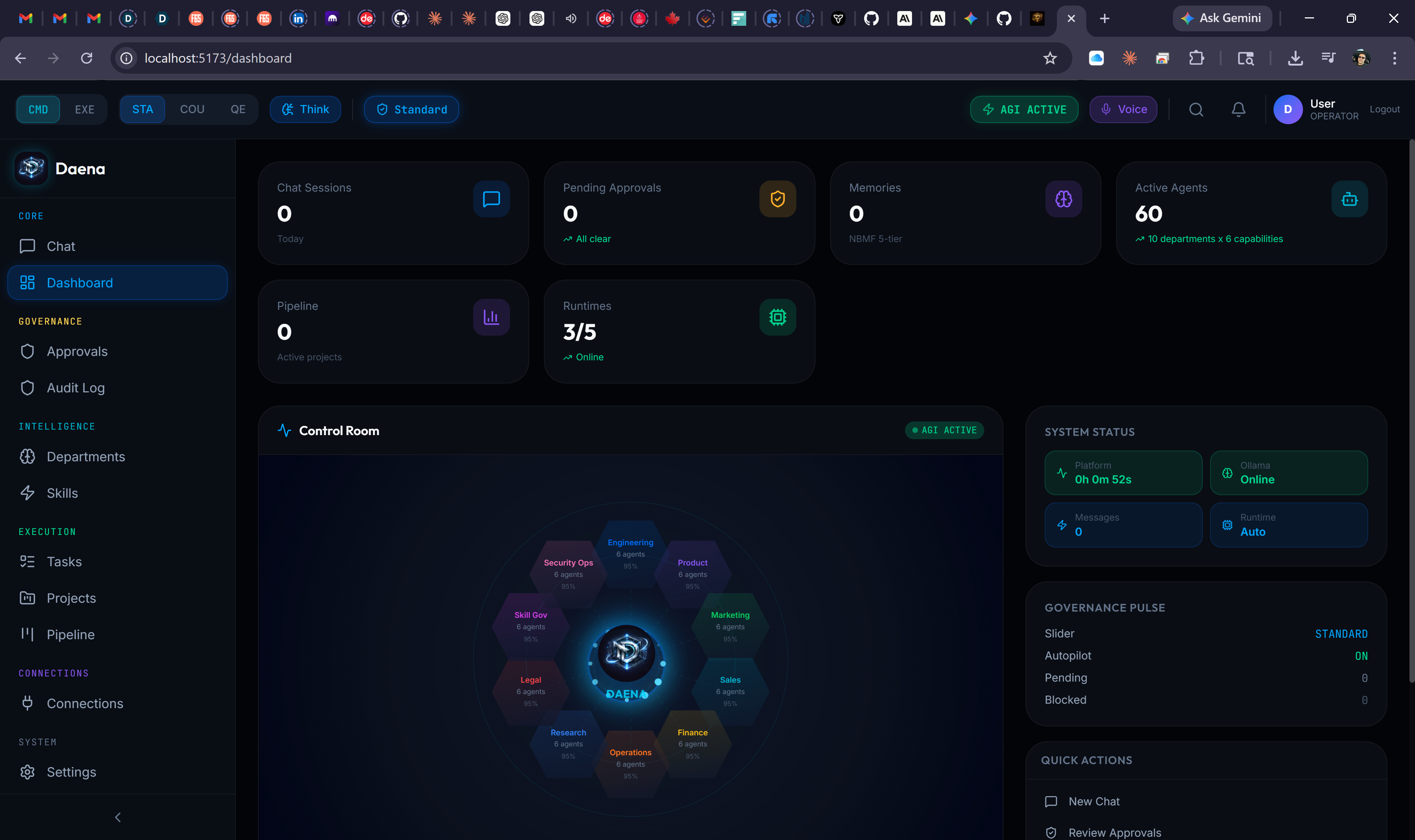Open the Chrome three-dot menu
The image size is (1415, 840).
[1394, 58]
